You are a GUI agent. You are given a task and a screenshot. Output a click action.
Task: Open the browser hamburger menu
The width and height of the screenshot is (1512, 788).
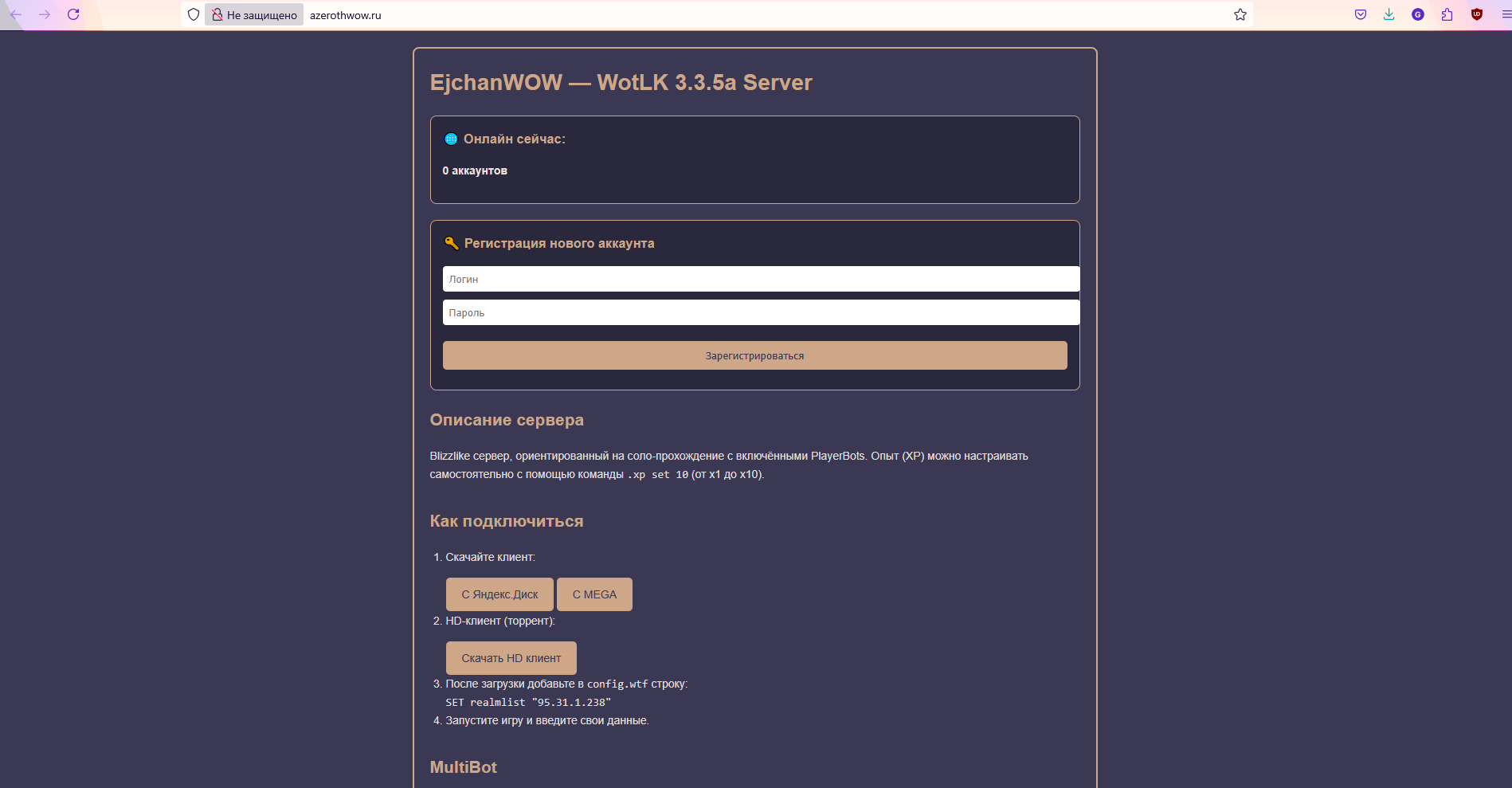click(1505, 14)
